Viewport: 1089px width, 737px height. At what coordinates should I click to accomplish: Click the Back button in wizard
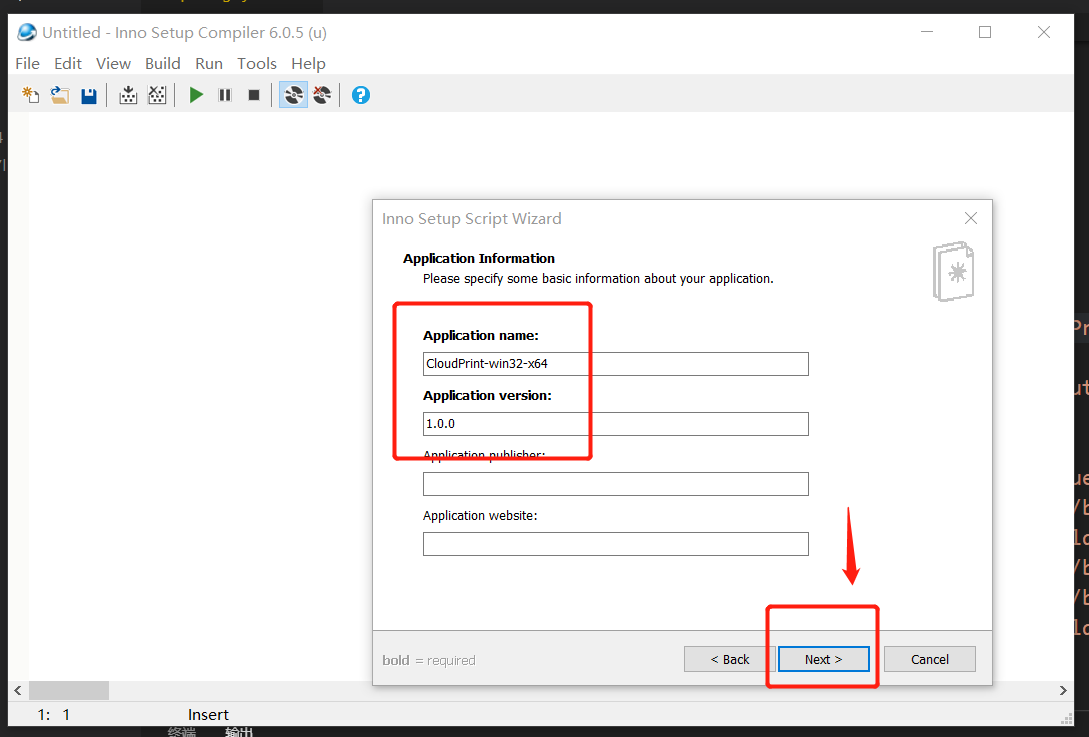(x=729, y=659)
